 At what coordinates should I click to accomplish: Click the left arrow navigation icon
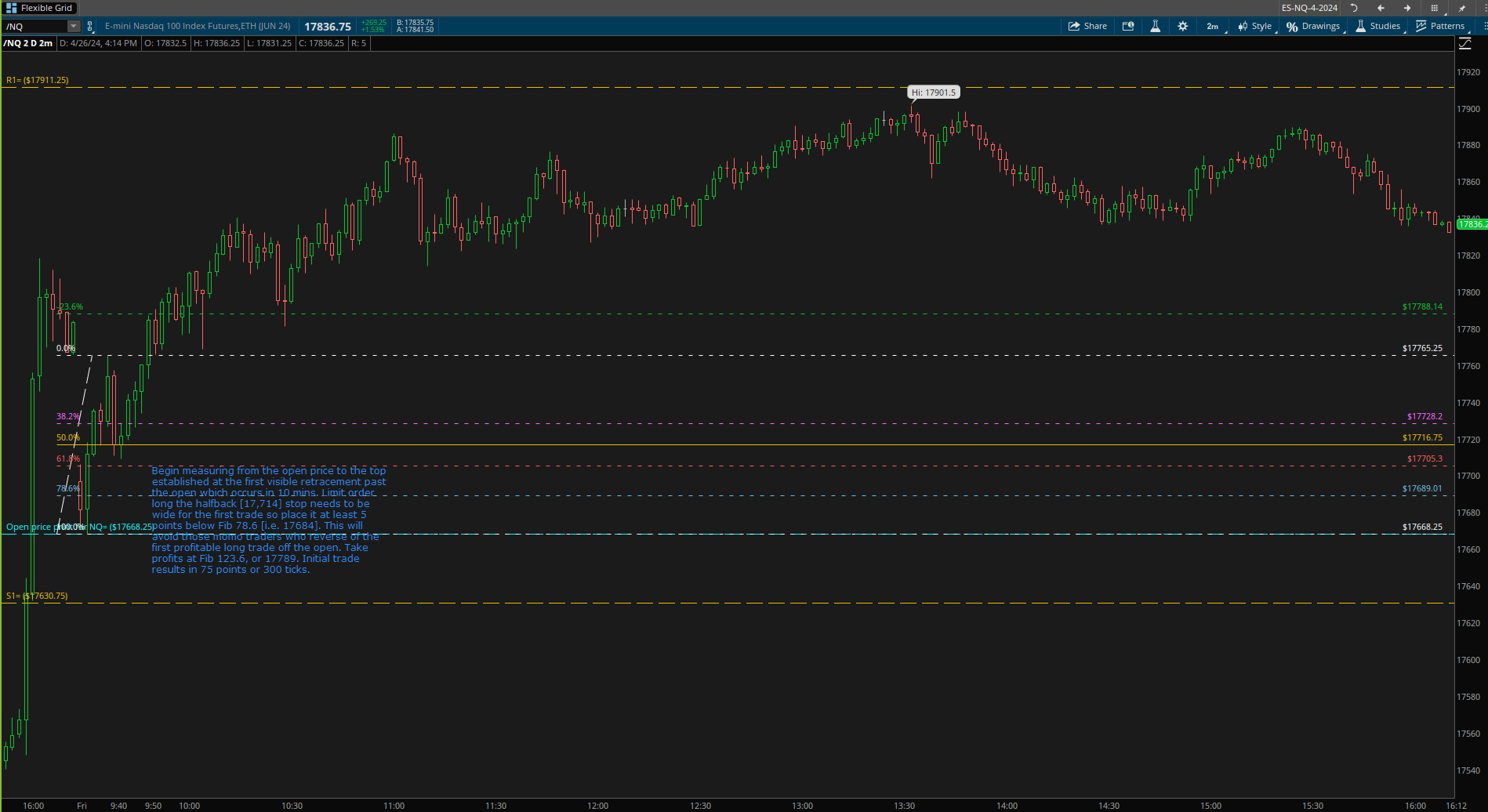point(1381,8)
